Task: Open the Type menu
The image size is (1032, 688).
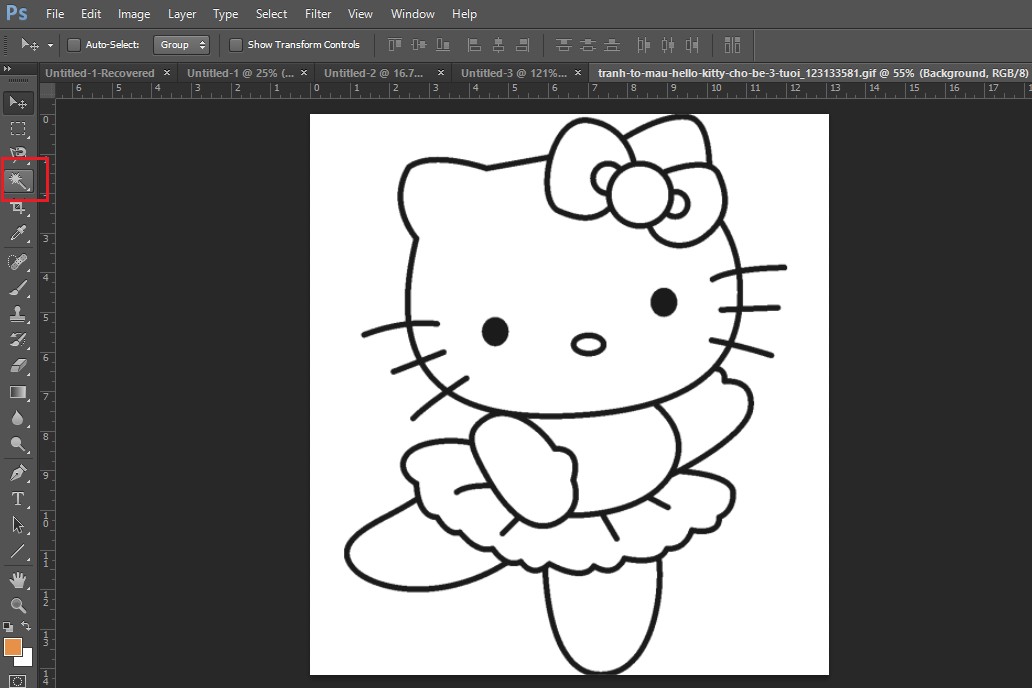Action: [x=225, y=14]
